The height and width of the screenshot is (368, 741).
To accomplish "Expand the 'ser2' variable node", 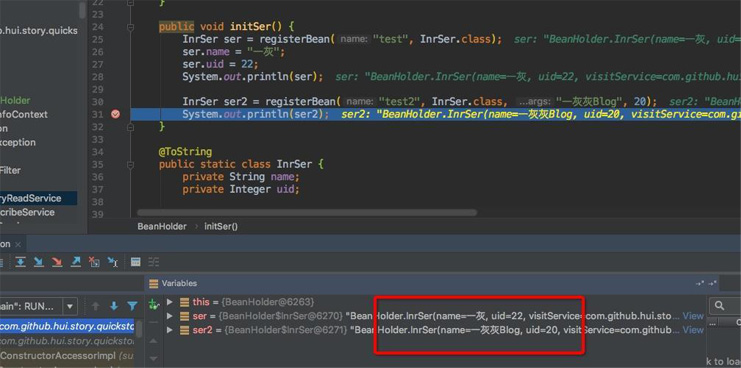I will [x=170, y=330].
